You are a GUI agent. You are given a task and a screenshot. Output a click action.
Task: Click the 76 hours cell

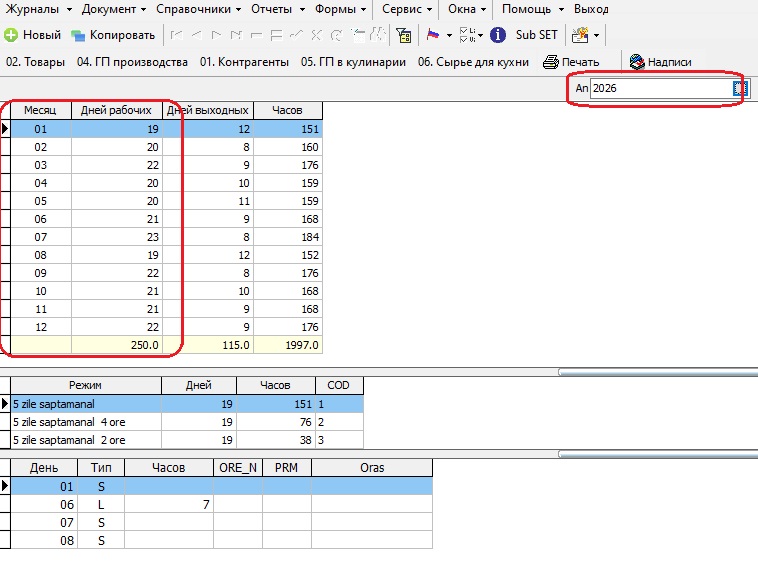[x=276, y=422]
